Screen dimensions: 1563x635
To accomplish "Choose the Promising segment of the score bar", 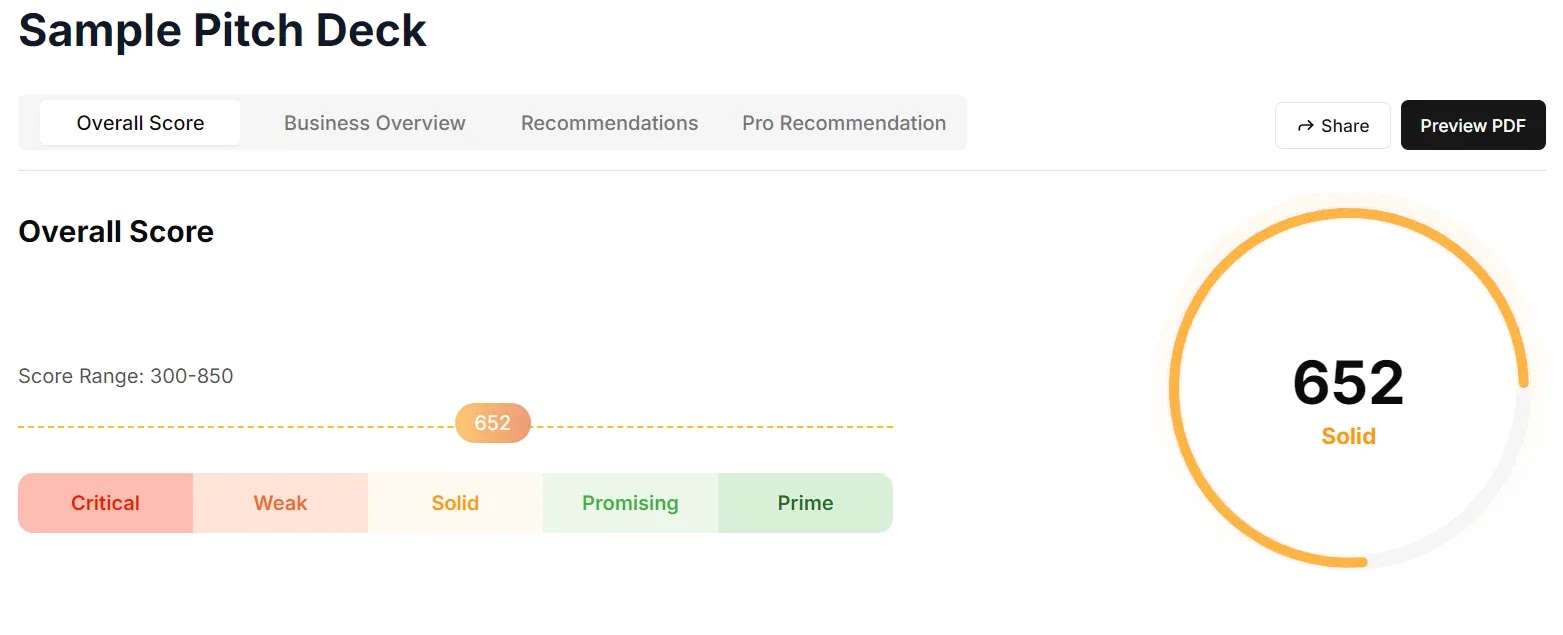I will (x=630, y=503).
